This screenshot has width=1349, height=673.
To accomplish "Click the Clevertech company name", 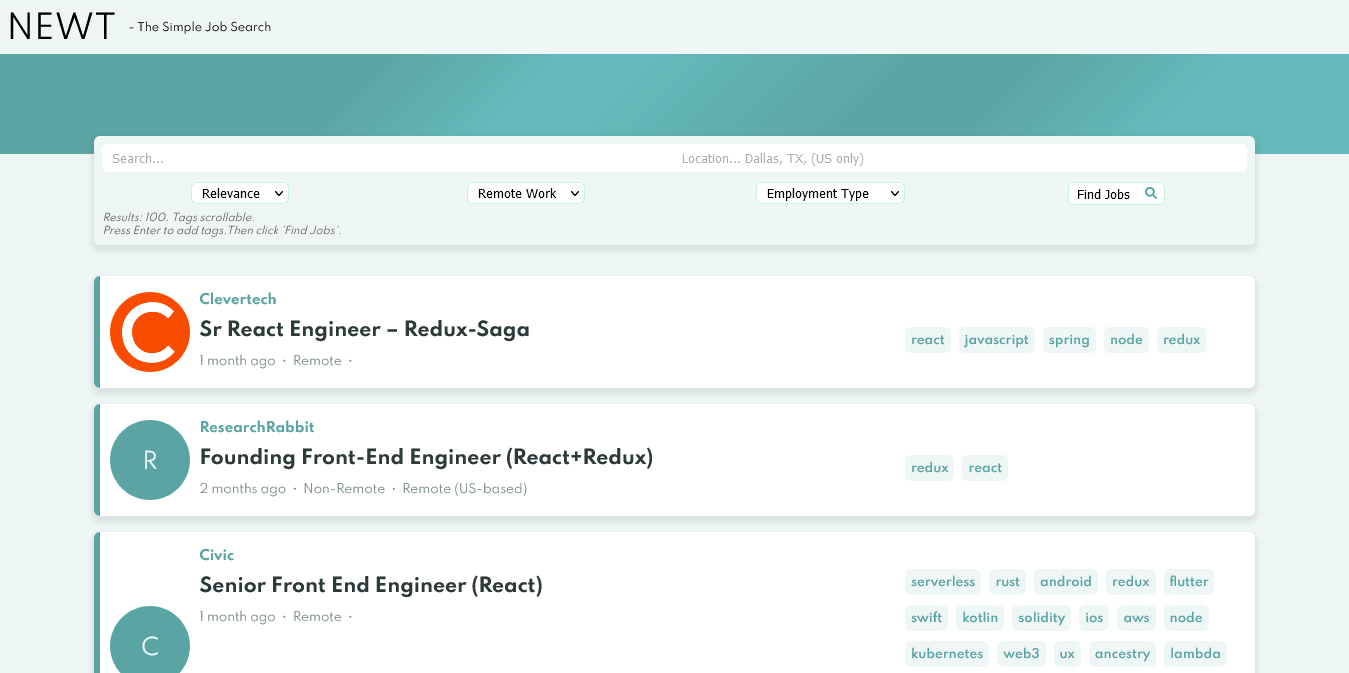I will click(238, 299).
